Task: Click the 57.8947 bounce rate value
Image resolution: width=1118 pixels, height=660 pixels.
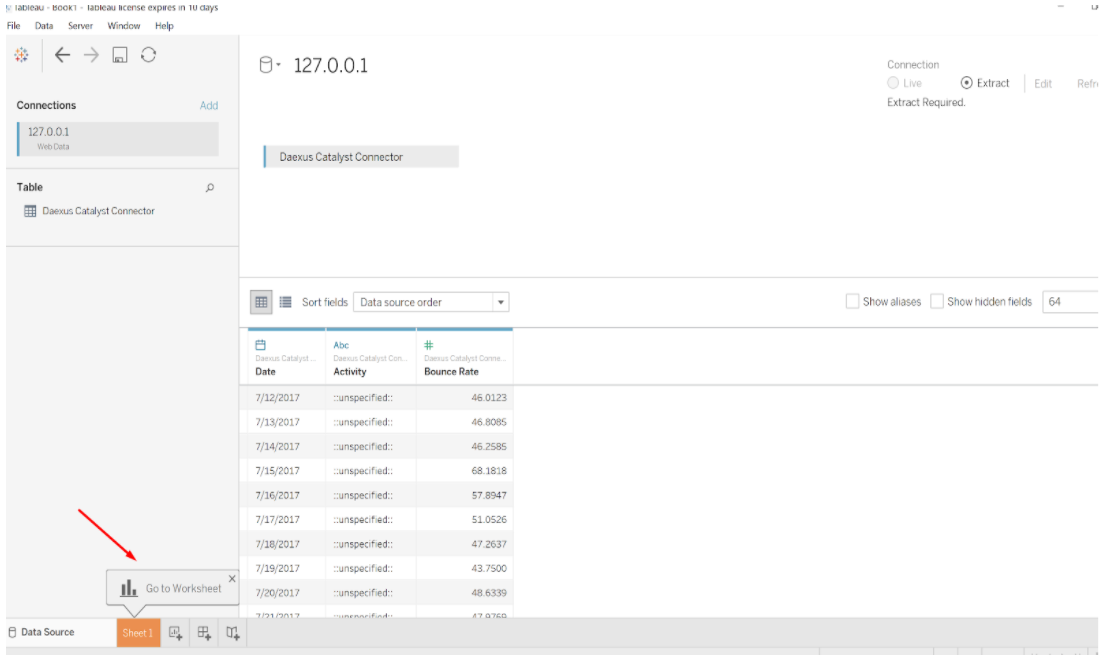Action: 488,495
